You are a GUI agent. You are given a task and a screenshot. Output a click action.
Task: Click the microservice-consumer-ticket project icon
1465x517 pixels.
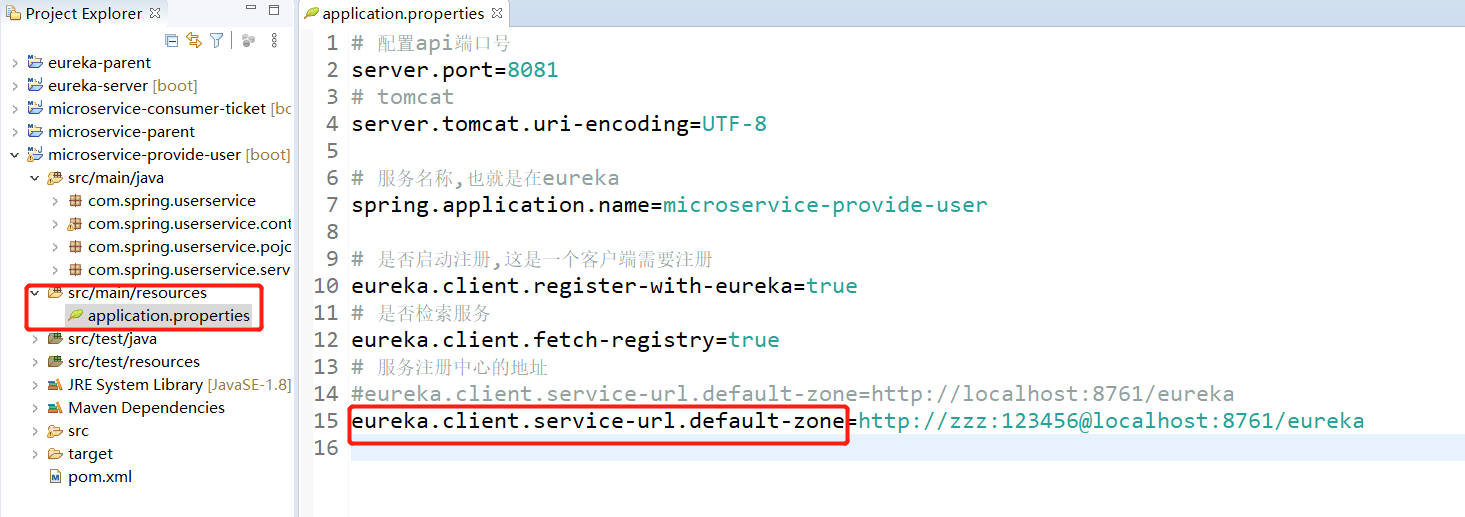point(35,109)
